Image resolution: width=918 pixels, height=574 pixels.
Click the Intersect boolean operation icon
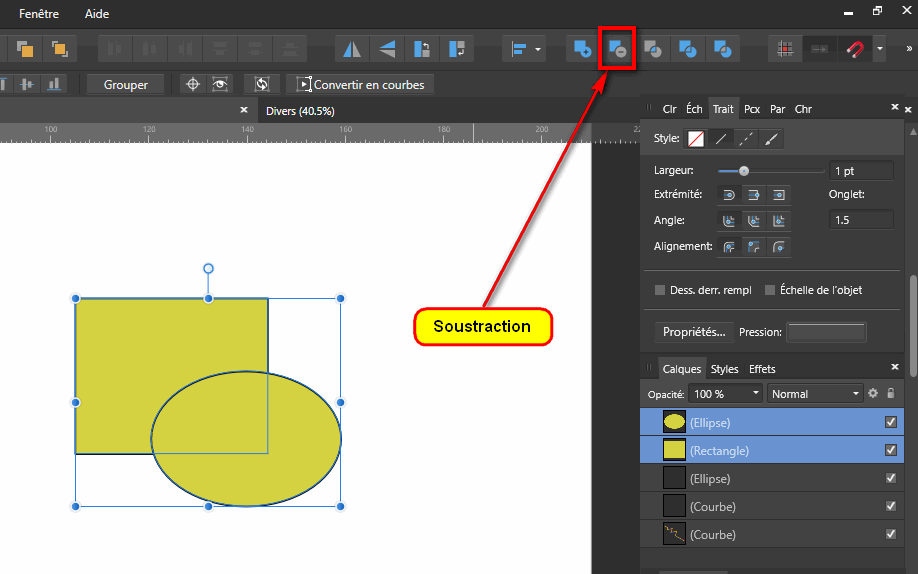point(653,49)
